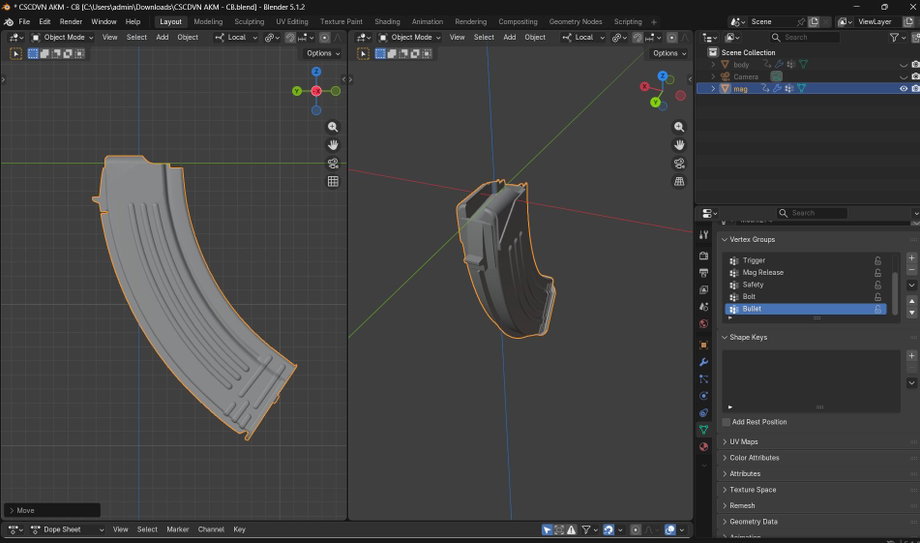
Task: Add new vertex group with plus button
Action: (911, 258)
